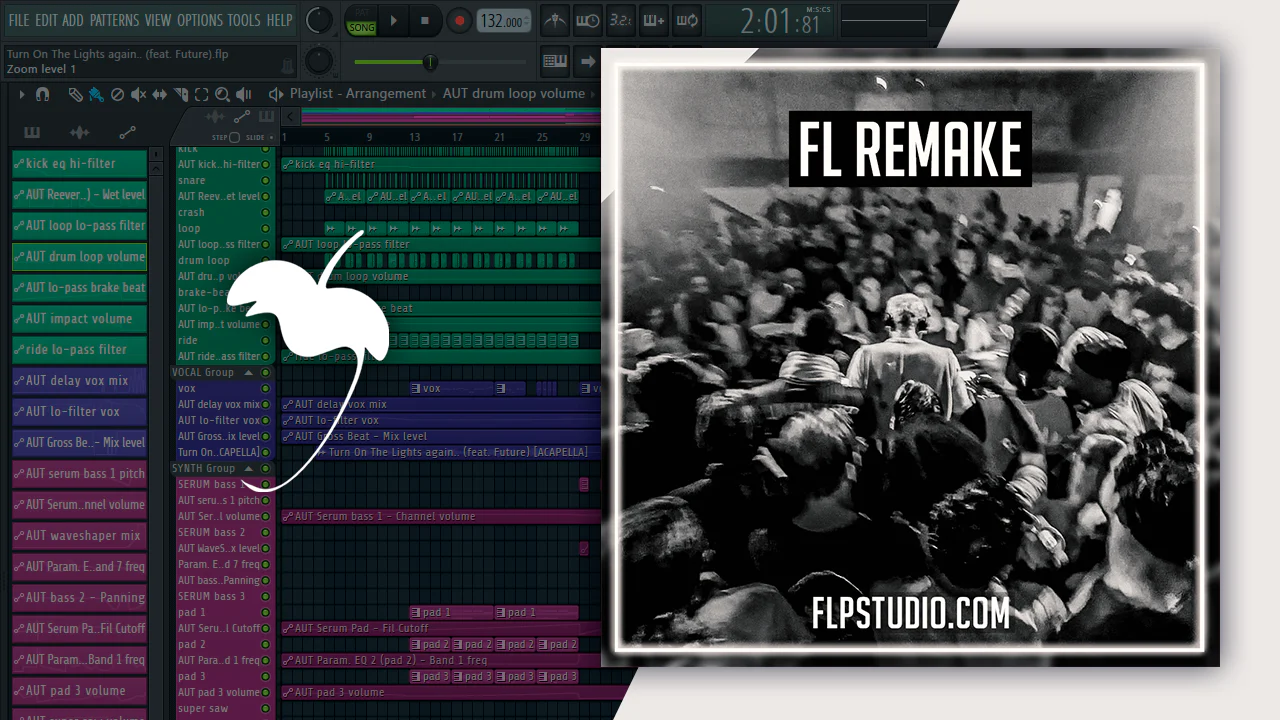Select the playlist Delete tool
The image size is (1280, 720).
click(117, 94)
